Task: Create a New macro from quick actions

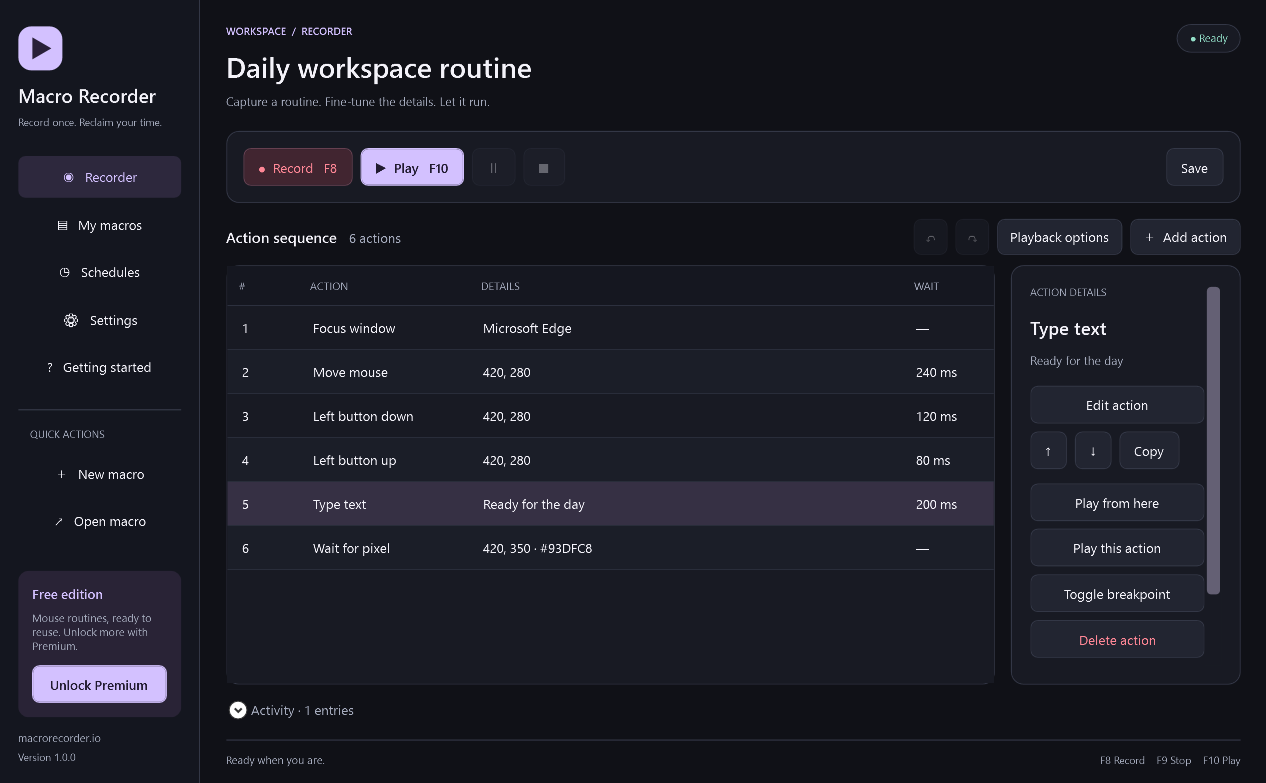Action: tap(99, 474)
